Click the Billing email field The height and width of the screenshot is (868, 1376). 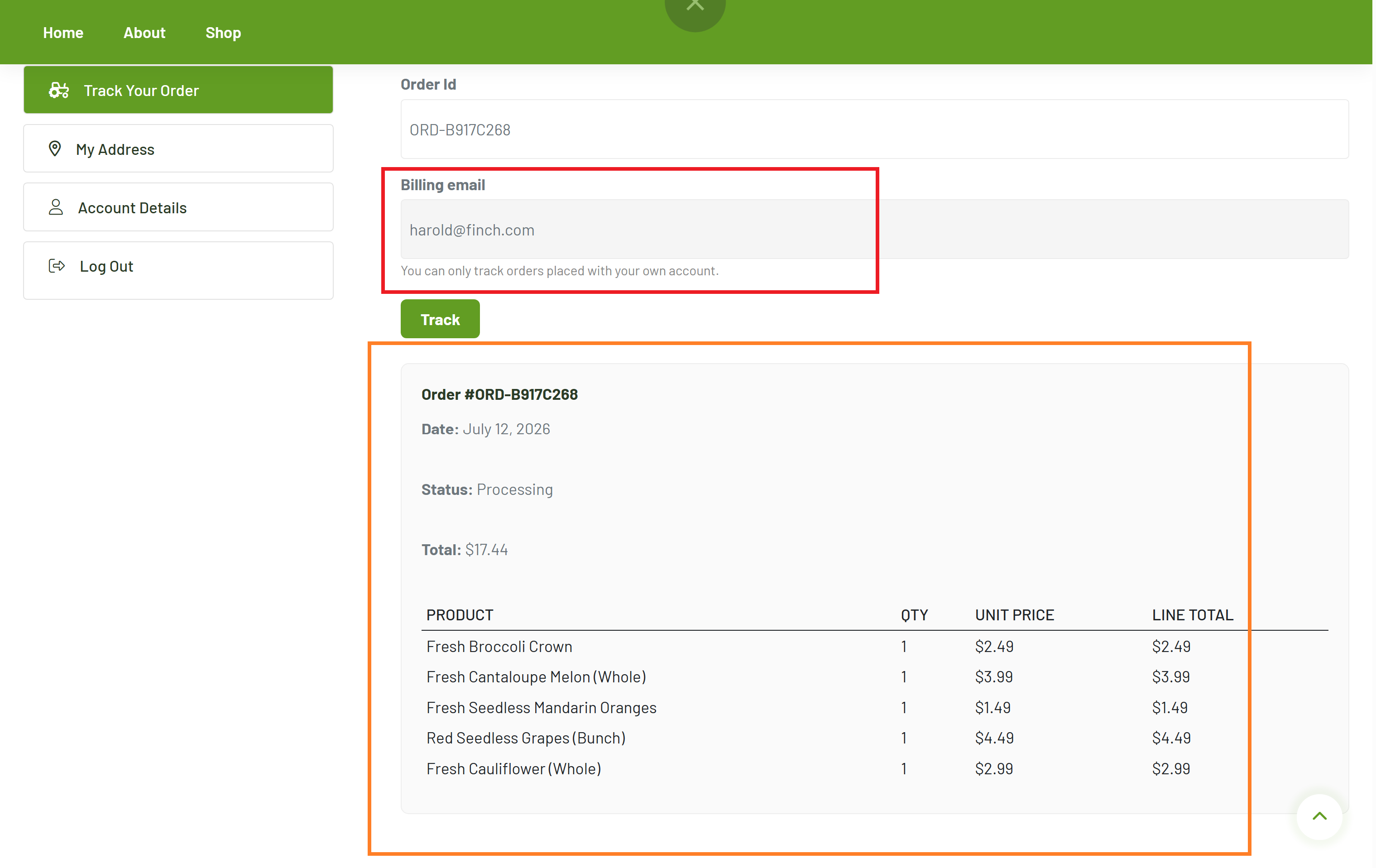tap(874, 229)
